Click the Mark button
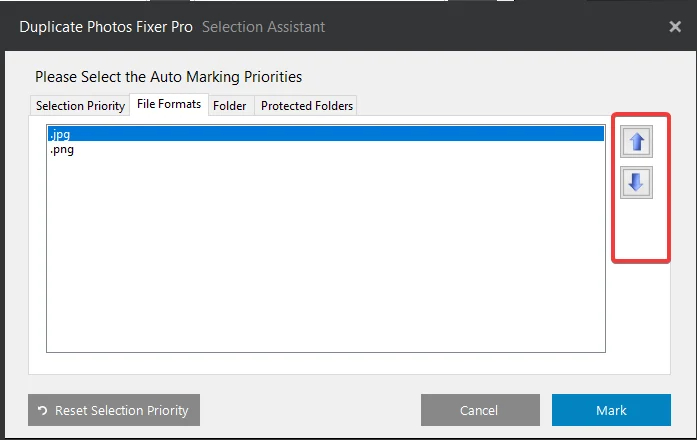This screenshot has height=440, width=697. (611, 410)
